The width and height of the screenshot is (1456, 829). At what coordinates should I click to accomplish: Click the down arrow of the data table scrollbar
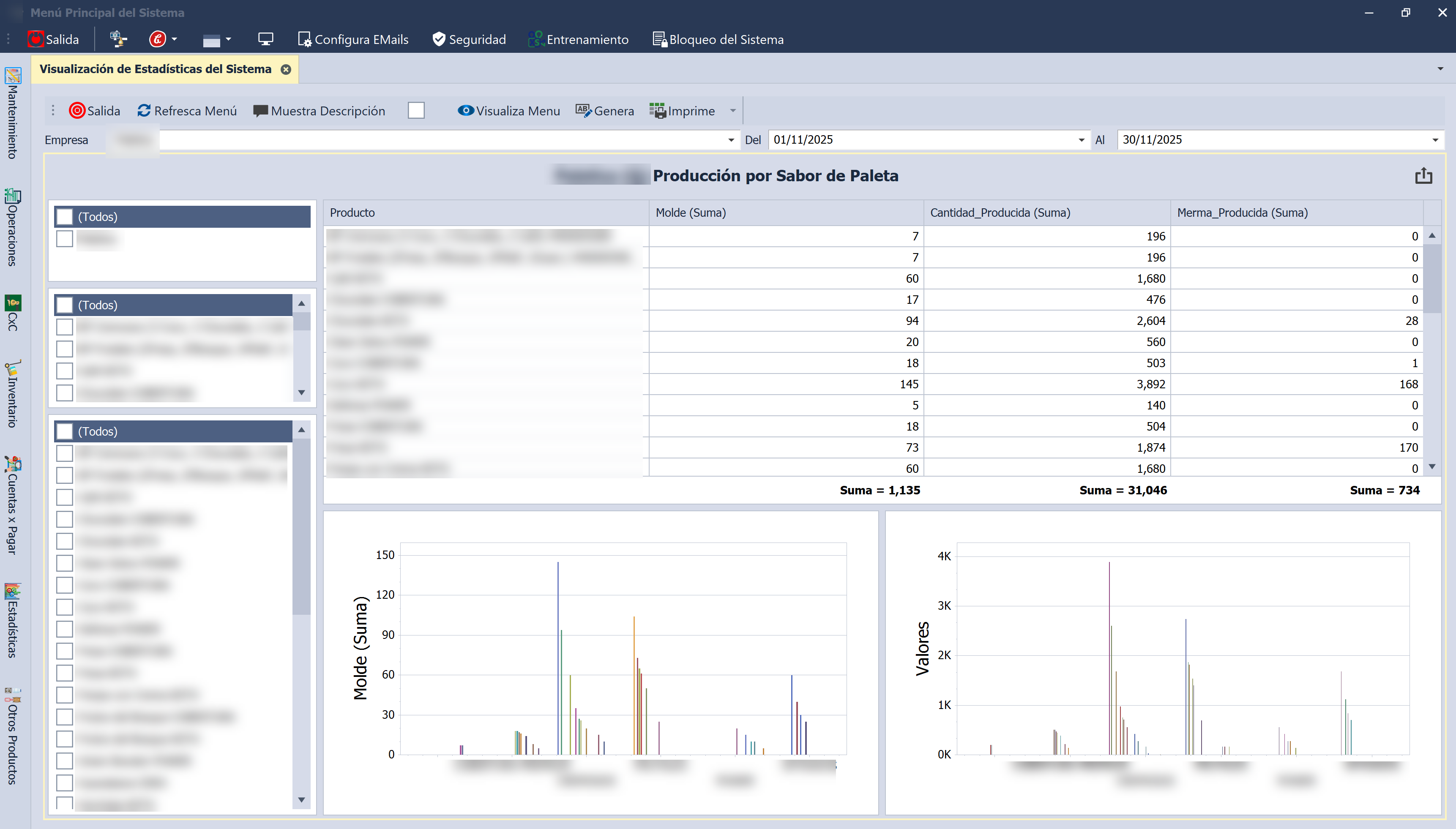[1432, 467]
